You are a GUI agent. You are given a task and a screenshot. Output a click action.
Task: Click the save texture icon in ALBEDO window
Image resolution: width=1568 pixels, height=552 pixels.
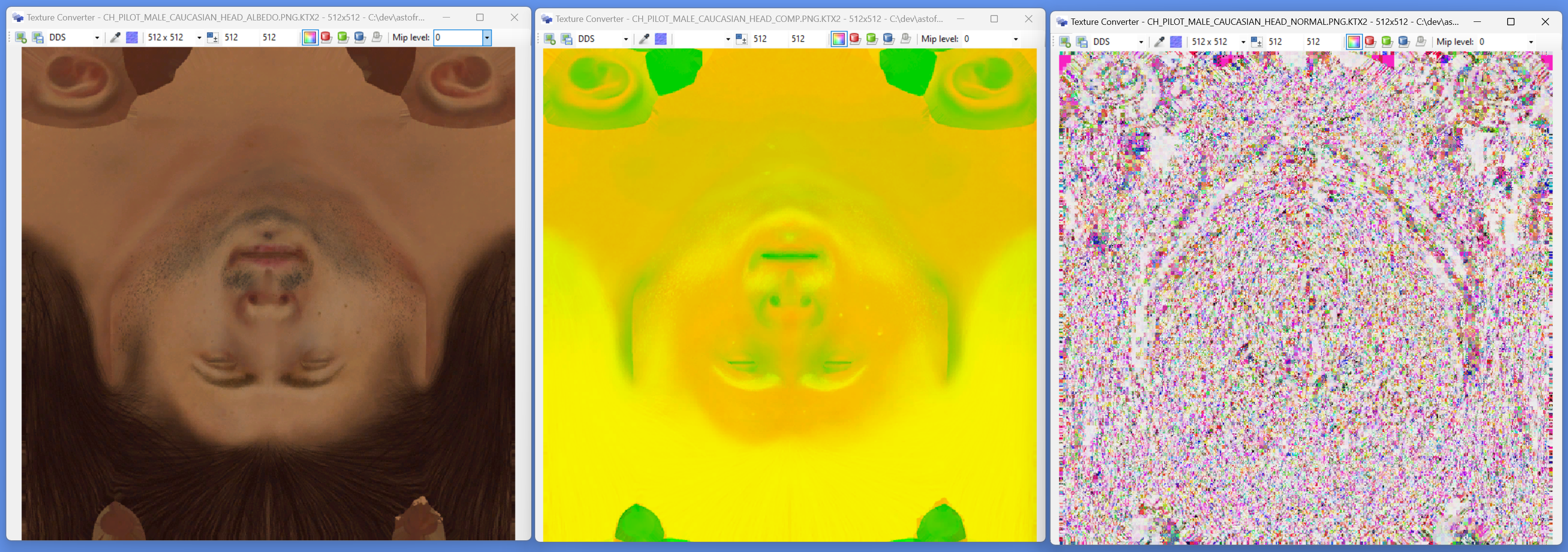[x=38, y=37]
